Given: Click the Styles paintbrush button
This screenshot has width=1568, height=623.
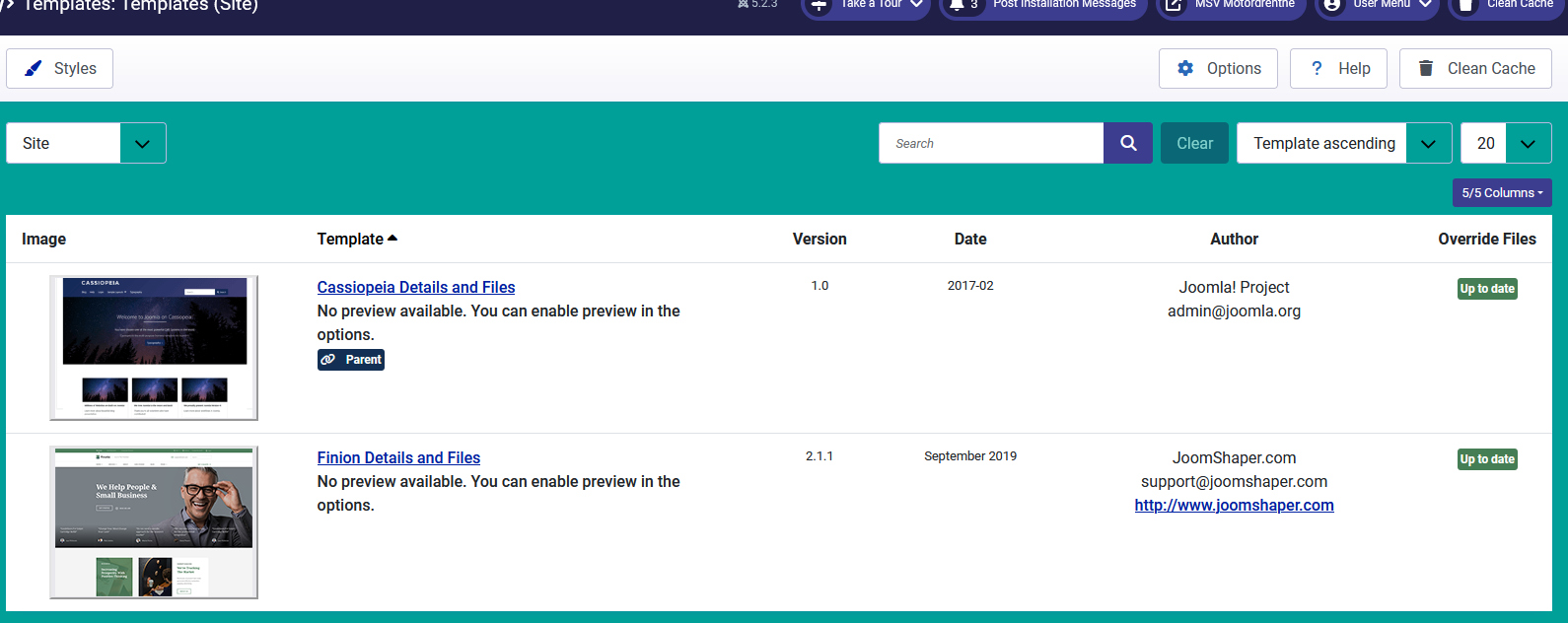Looking at the screenshot, I should pyautogui.click(x=59, y=69).
